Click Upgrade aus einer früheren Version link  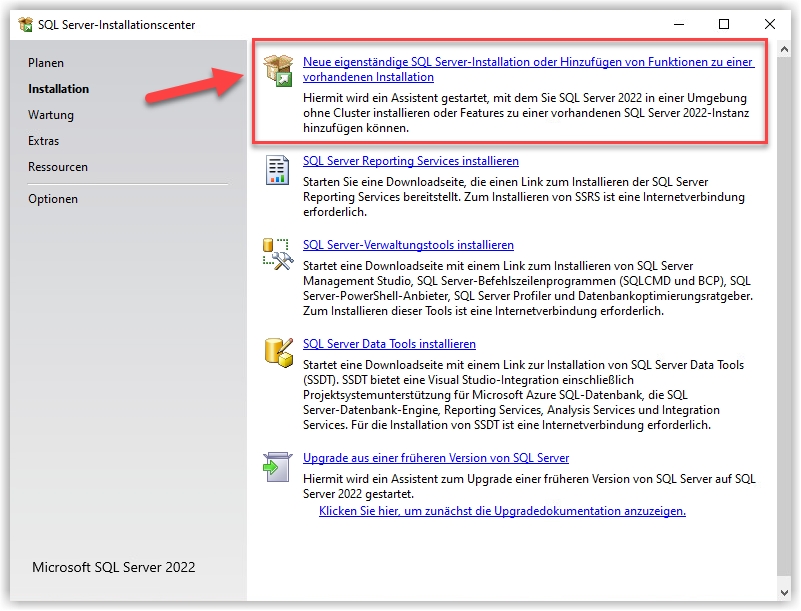pyautogui.click(x=436, y=458)
